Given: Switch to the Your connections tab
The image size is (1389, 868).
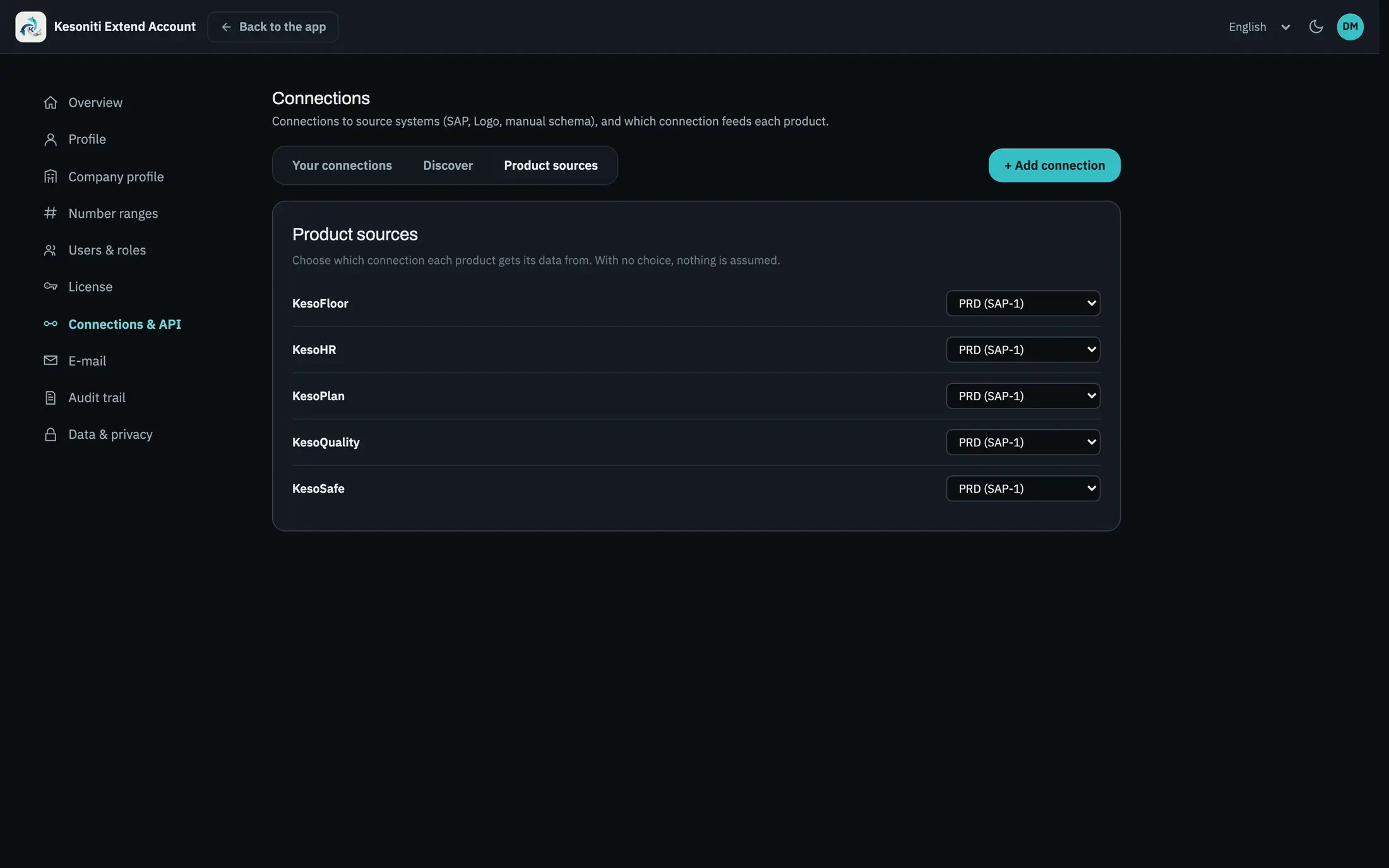Looking at the screenshot, I should pos(342,165).
